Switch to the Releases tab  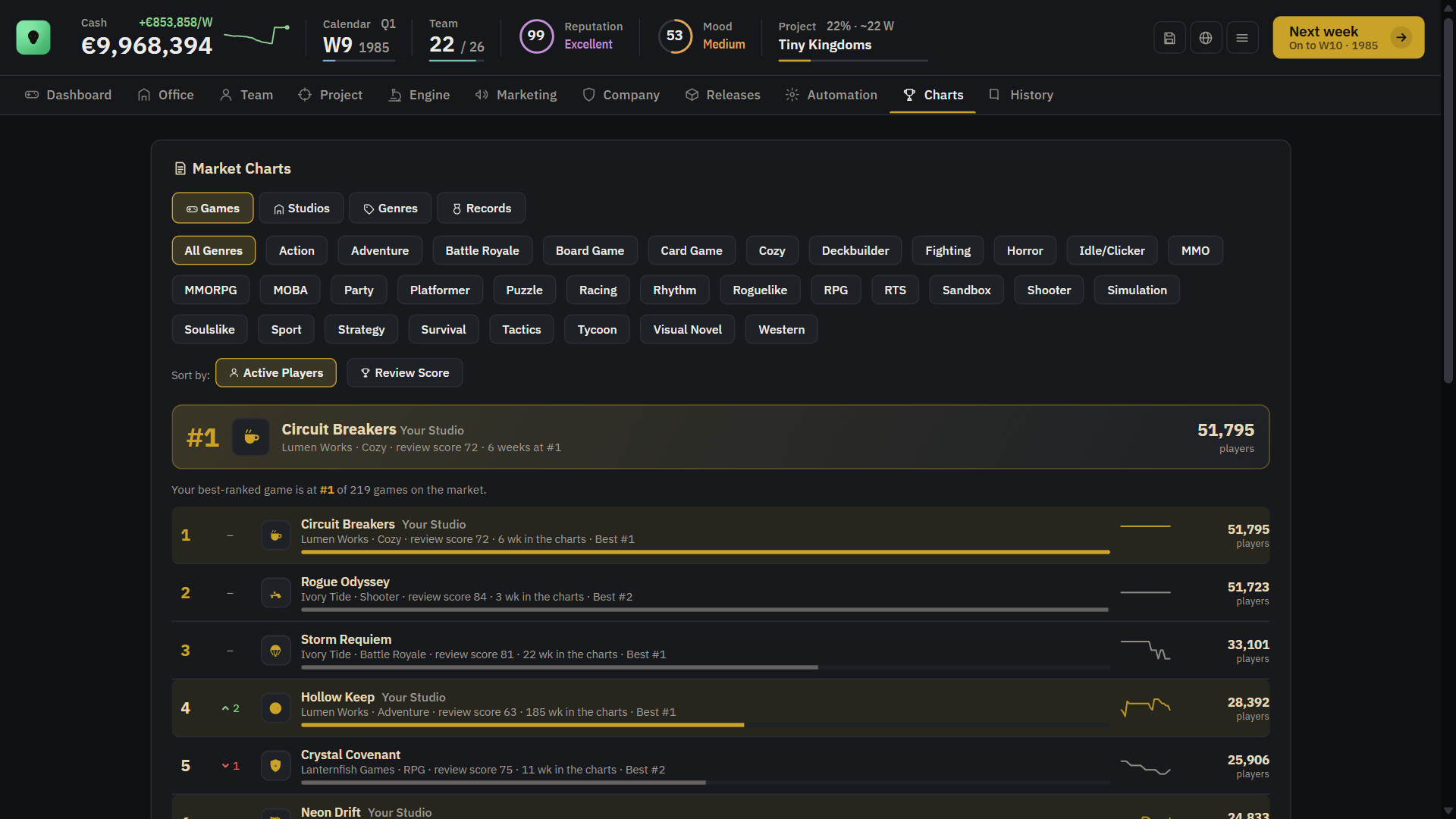point(723,95)
